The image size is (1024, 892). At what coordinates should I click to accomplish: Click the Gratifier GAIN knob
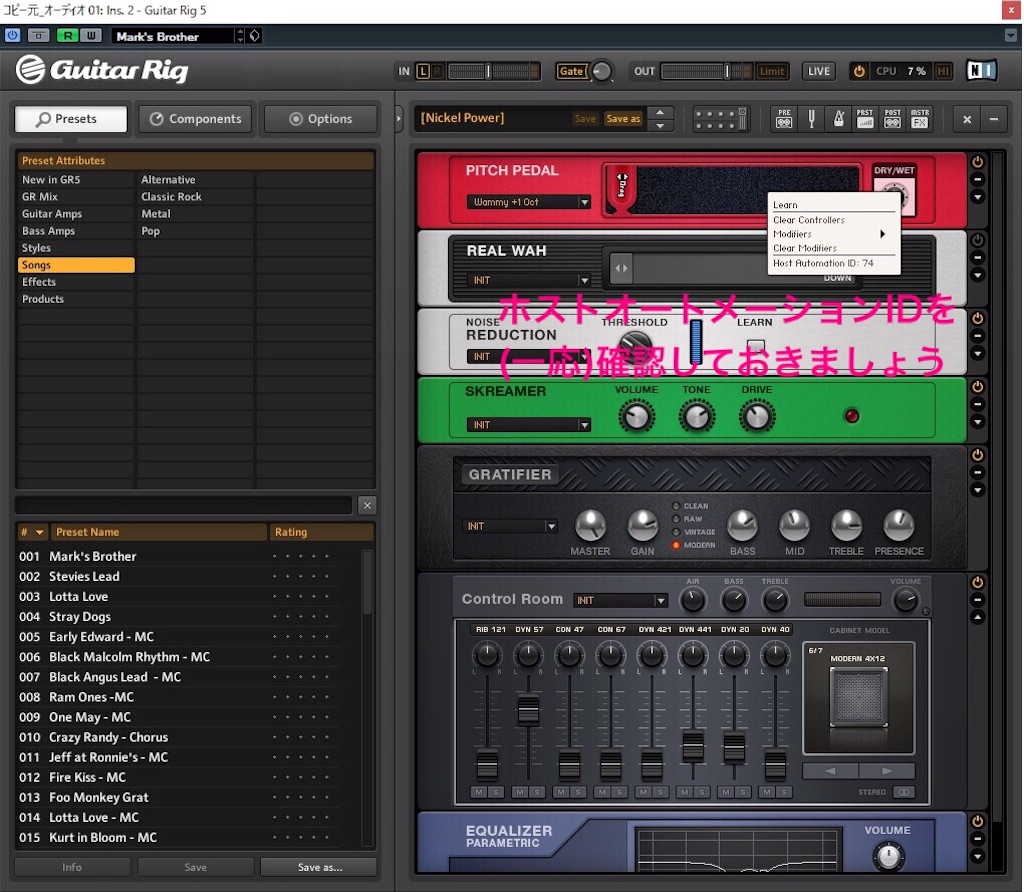click(x=643, y=526)
